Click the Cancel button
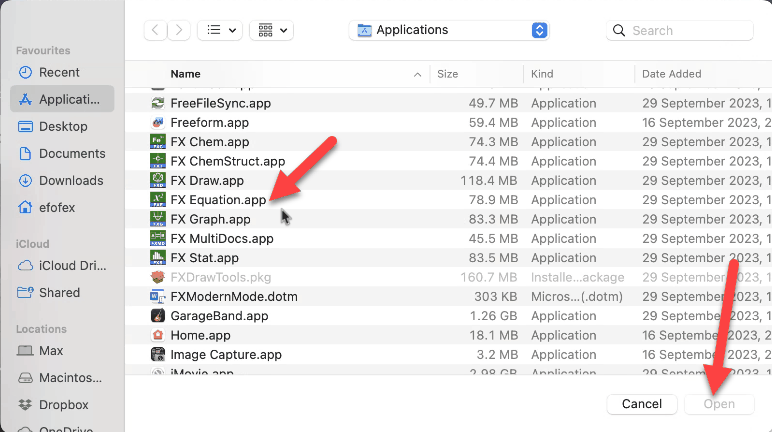 tap(642, 404)
